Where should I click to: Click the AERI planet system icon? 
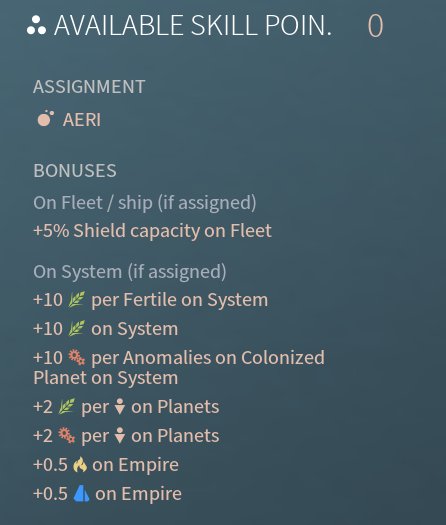(x=46, y=119)
